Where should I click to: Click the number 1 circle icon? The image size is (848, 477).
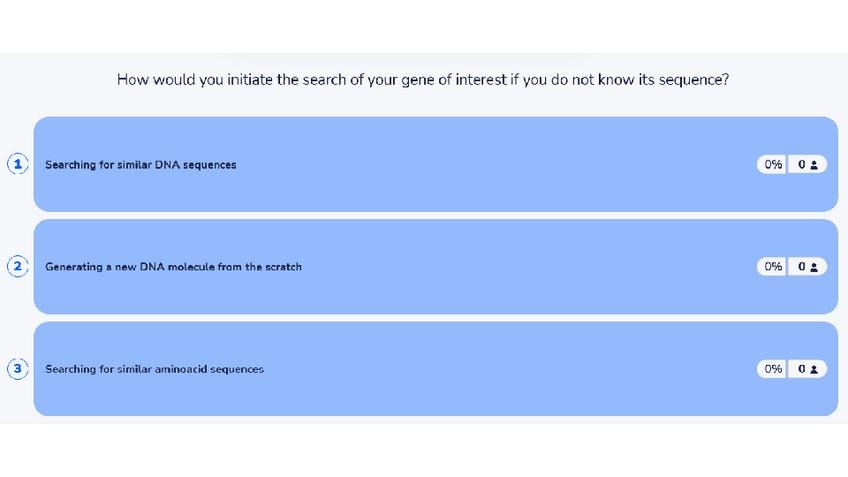(x=18, y=164)
